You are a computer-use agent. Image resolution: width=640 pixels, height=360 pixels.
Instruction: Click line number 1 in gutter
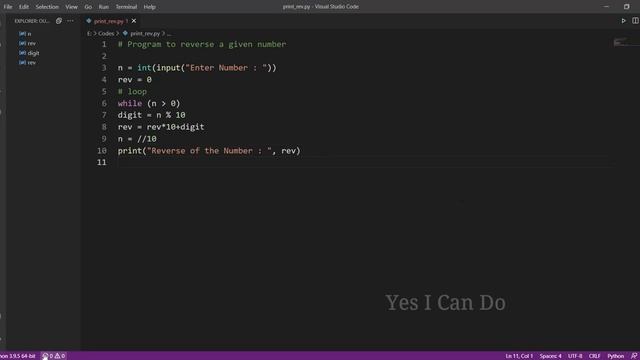pos(104,44)
